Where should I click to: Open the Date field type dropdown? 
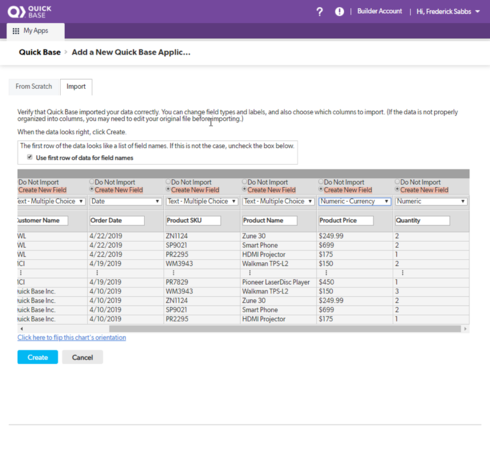tap(125, 201)
